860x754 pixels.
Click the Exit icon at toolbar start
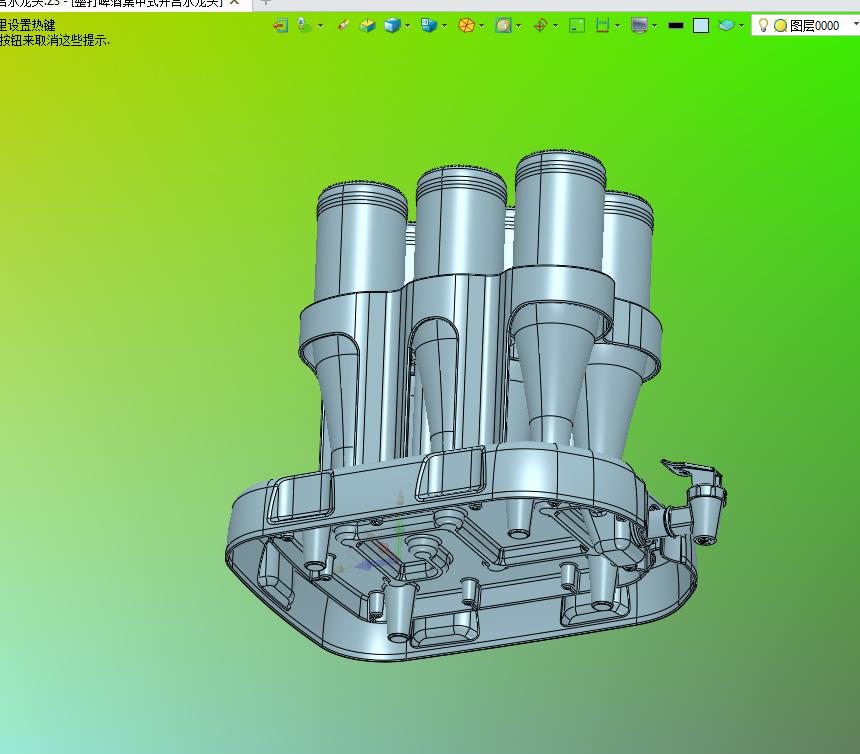(281, 25)
